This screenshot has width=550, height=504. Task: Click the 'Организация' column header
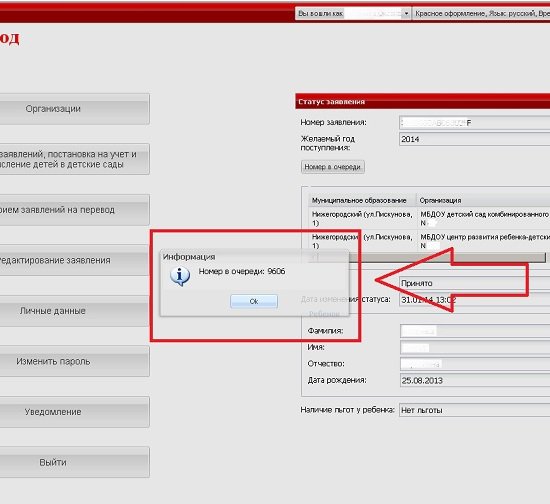point(483,200)
